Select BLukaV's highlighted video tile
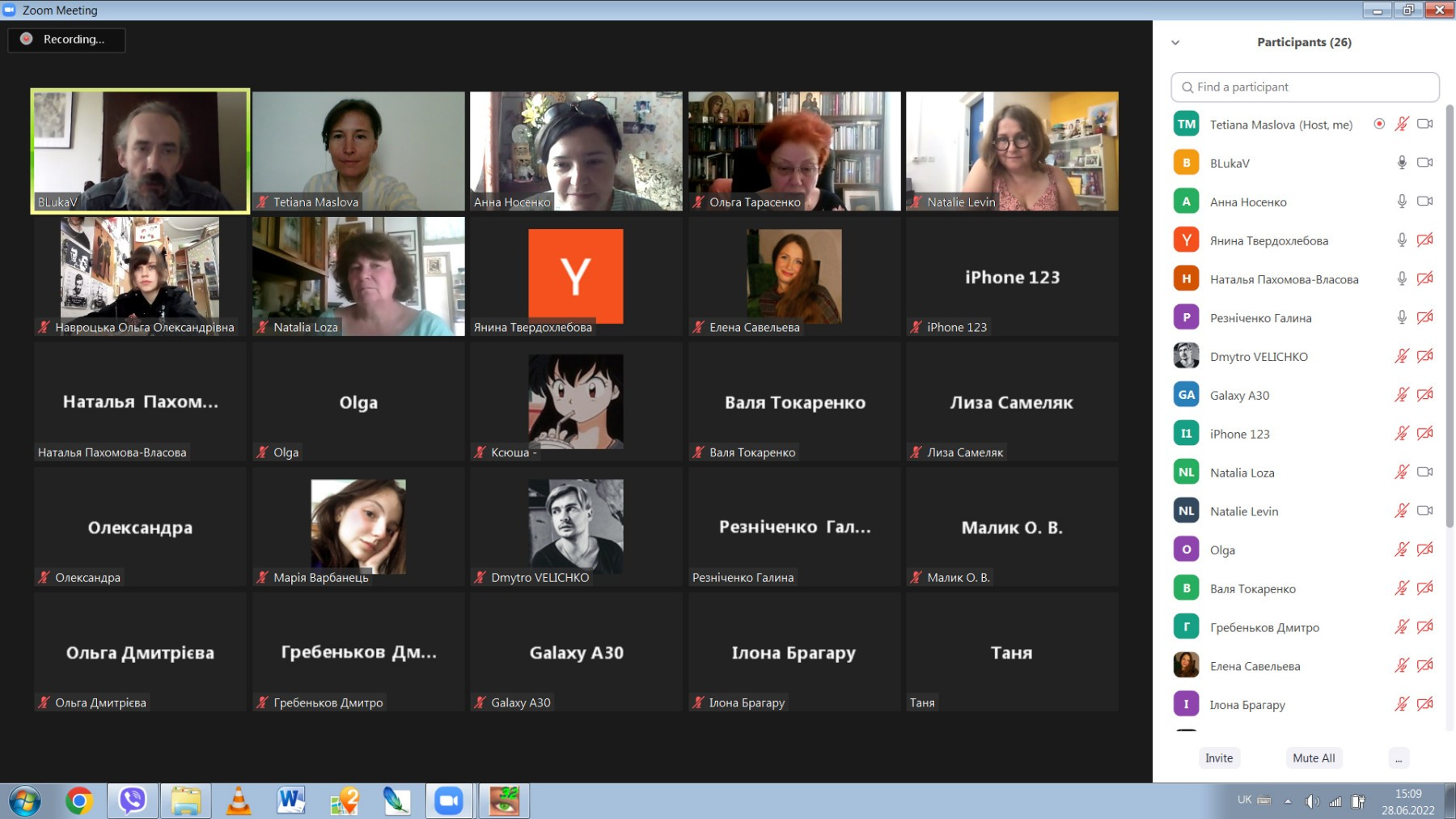The width and height of the screenshot is (1456, 819). coord(140,151)
